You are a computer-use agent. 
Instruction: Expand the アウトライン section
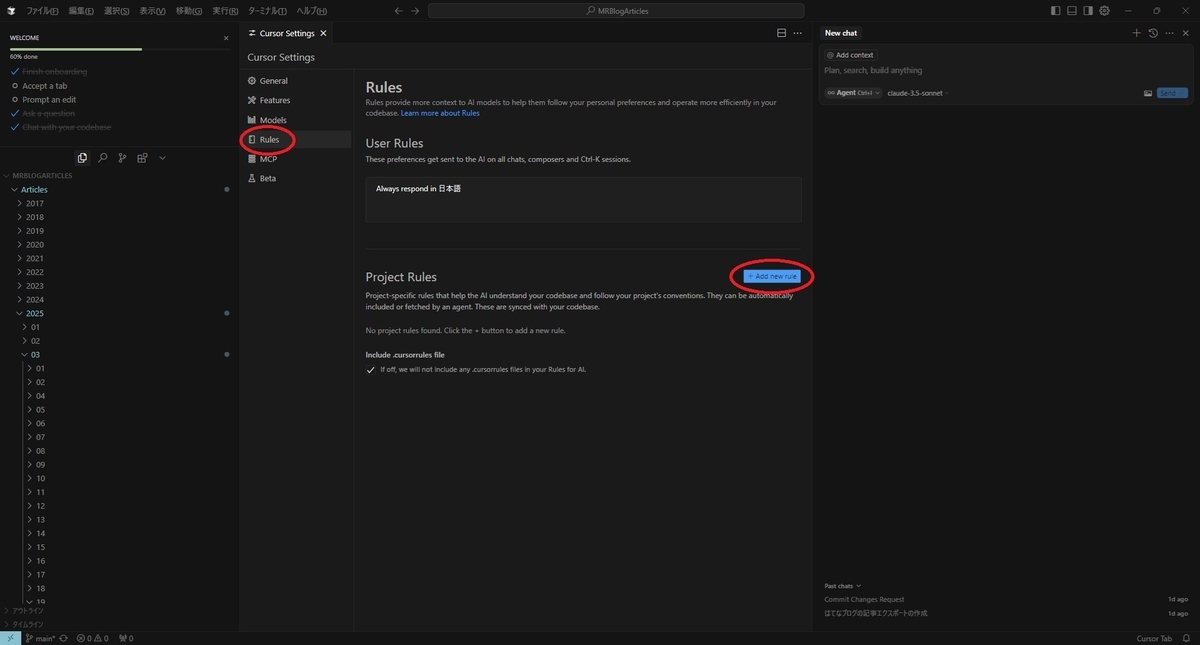click(24, 610)
